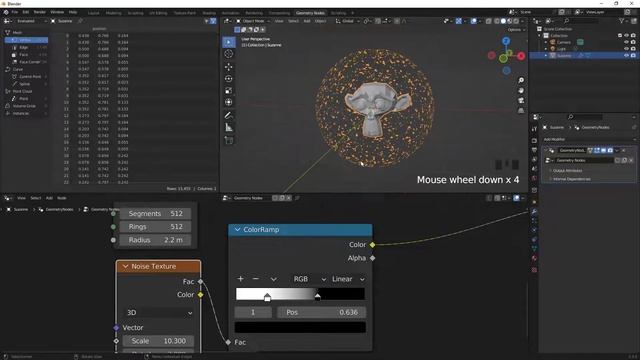Click the viewport pan hand icon
640x360 pixels.
click(521, 91)
